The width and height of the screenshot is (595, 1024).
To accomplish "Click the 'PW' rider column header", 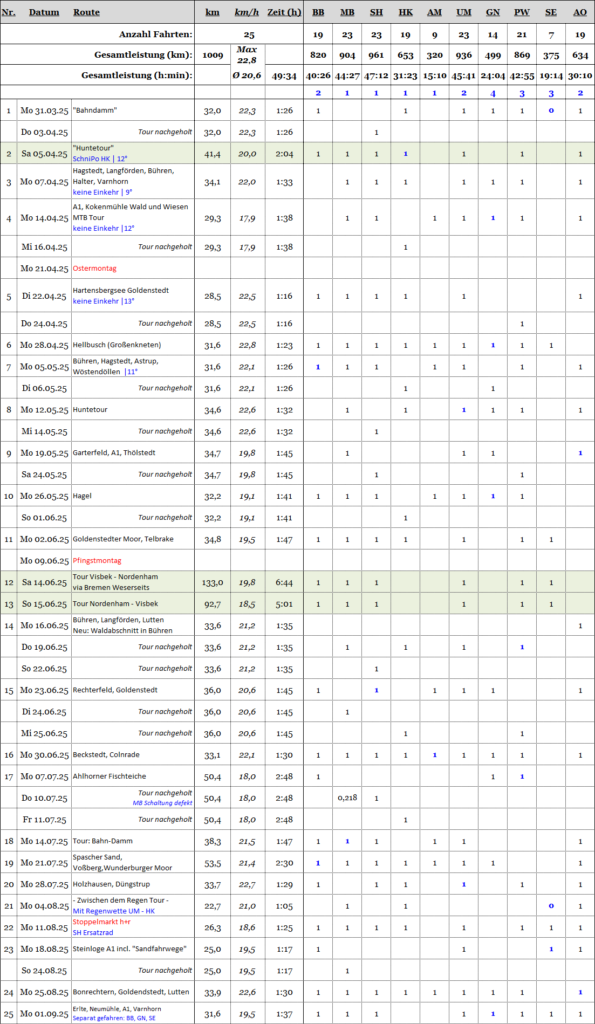I will (522, 12).
